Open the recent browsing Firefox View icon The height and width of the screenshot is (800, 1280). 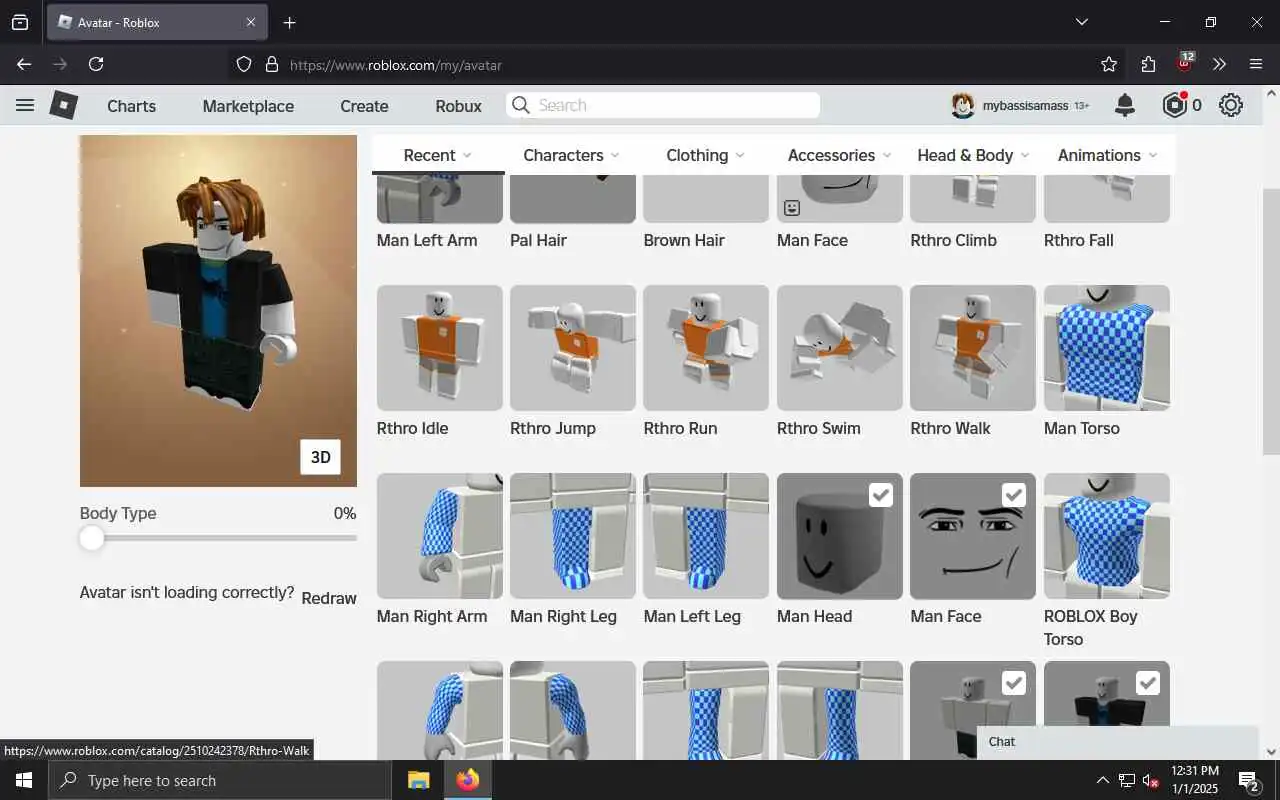[20, 22]
